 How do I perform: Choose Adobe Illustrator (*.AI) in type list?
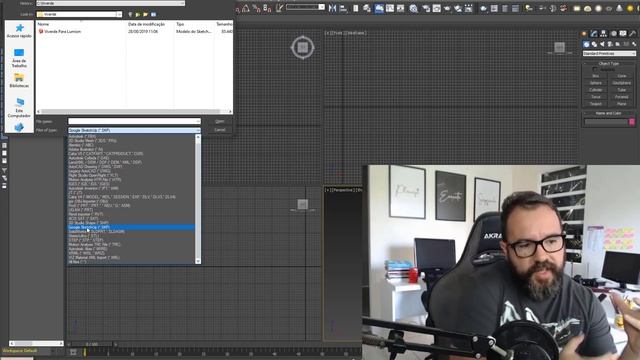point(131,149)
